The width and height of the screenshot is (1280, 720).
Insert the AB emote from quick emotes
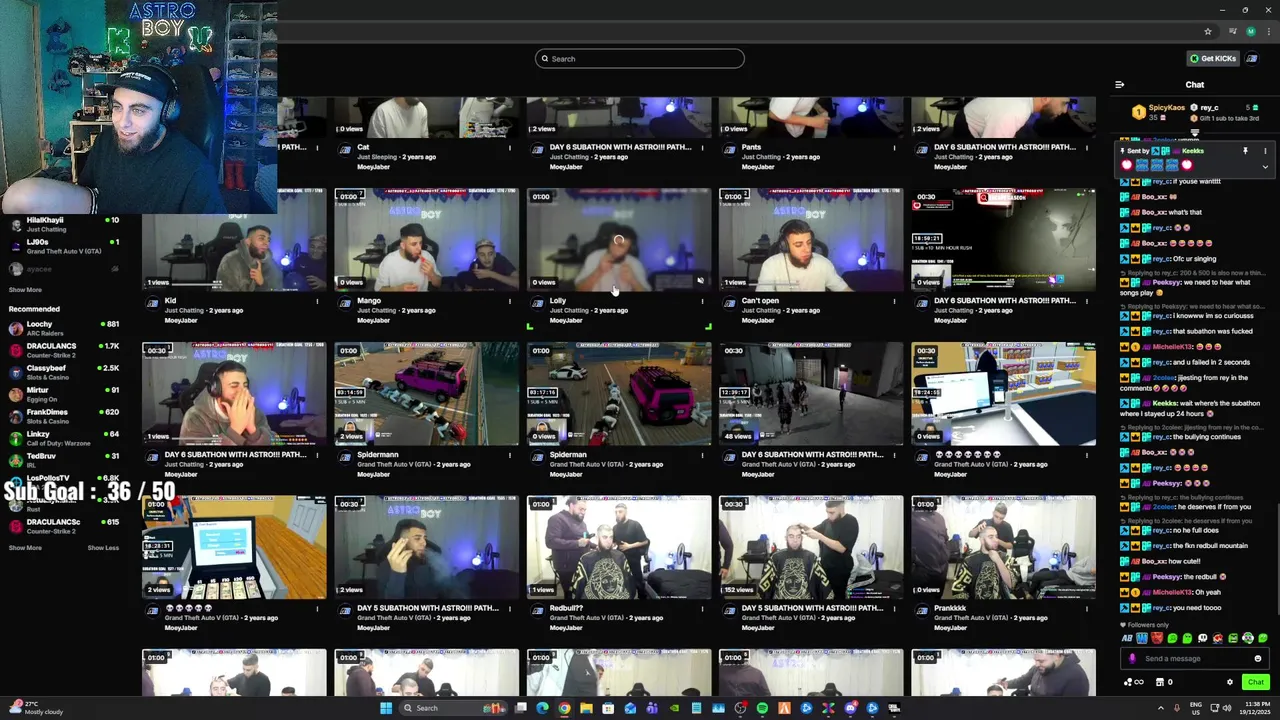pos(1127,638)
